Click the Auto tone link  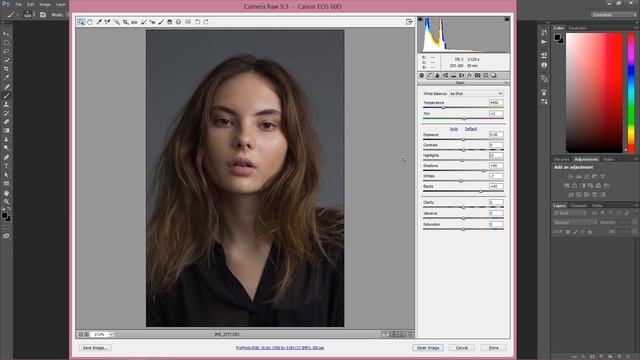point(454,129)
